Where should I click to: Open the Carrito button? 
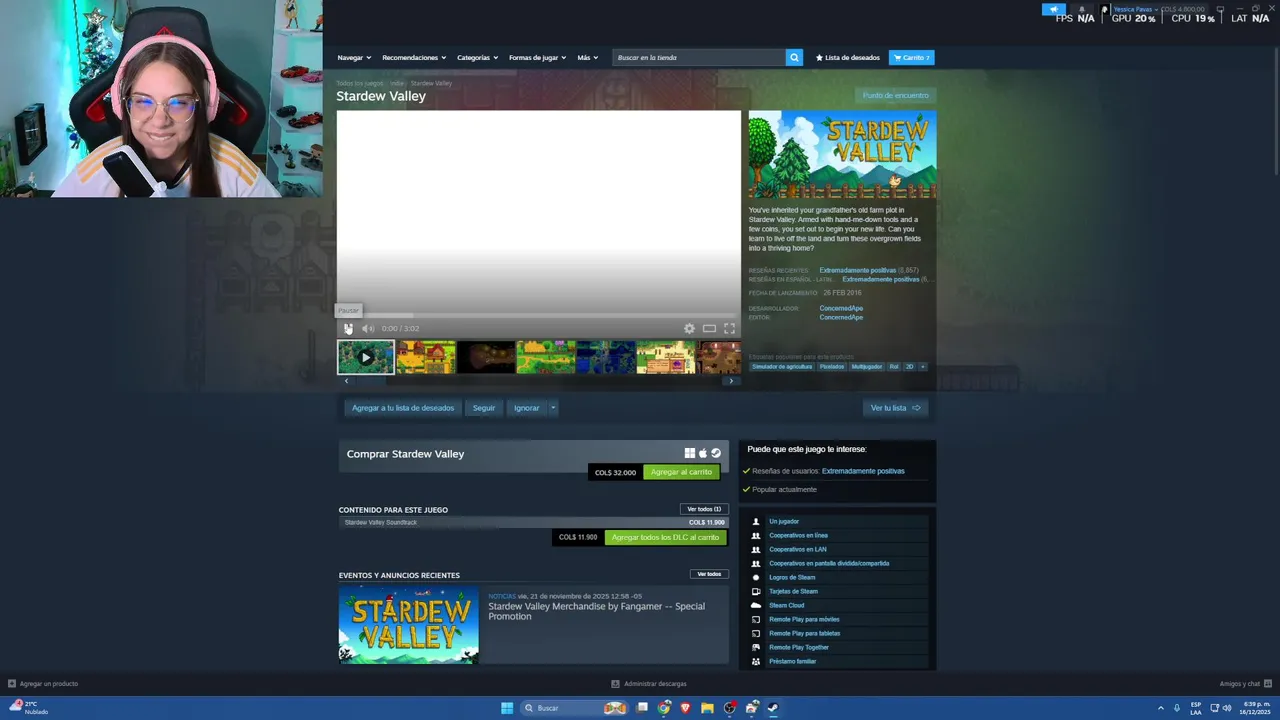[x=912, y=58]
